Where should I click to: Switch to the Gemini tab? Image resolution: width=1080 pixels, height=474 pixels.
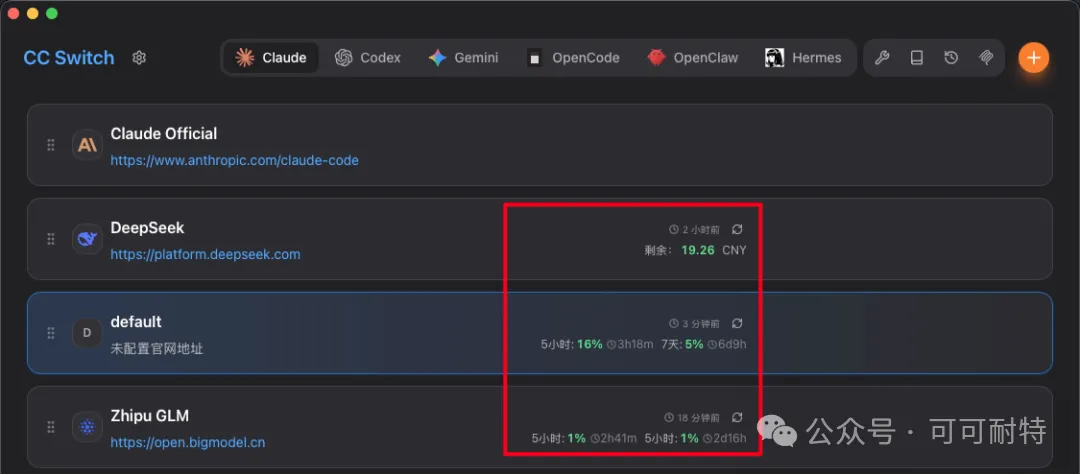pos(463,58)
